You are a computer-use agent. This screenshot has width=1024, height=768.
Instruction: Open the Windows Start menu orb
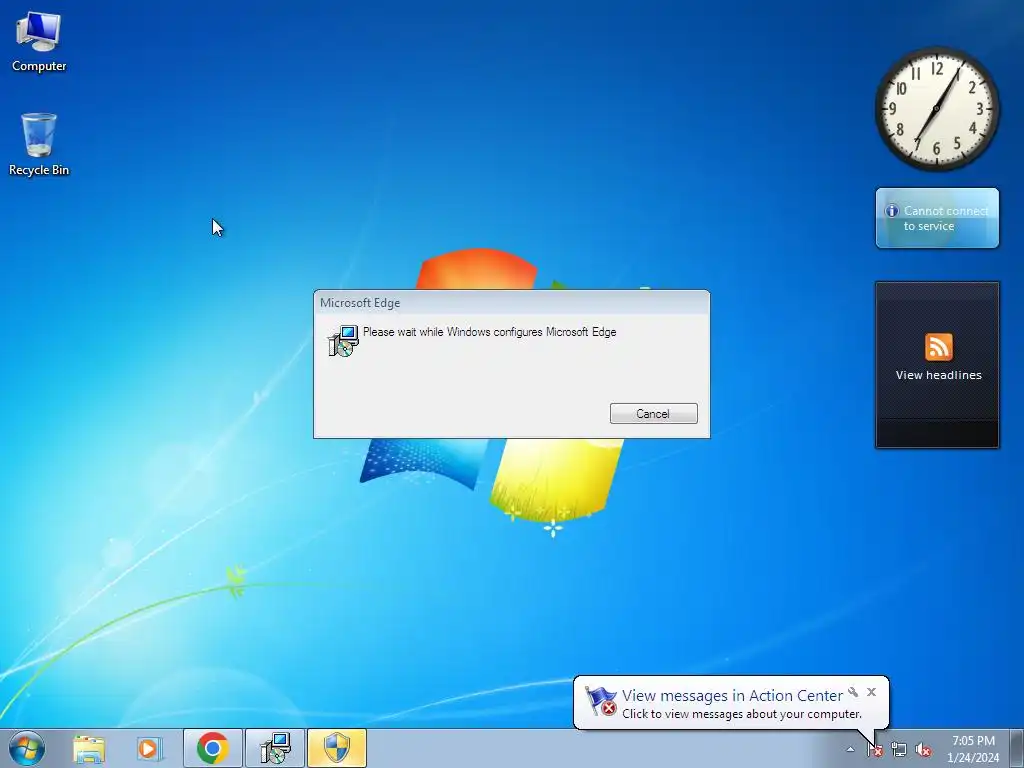27,748
